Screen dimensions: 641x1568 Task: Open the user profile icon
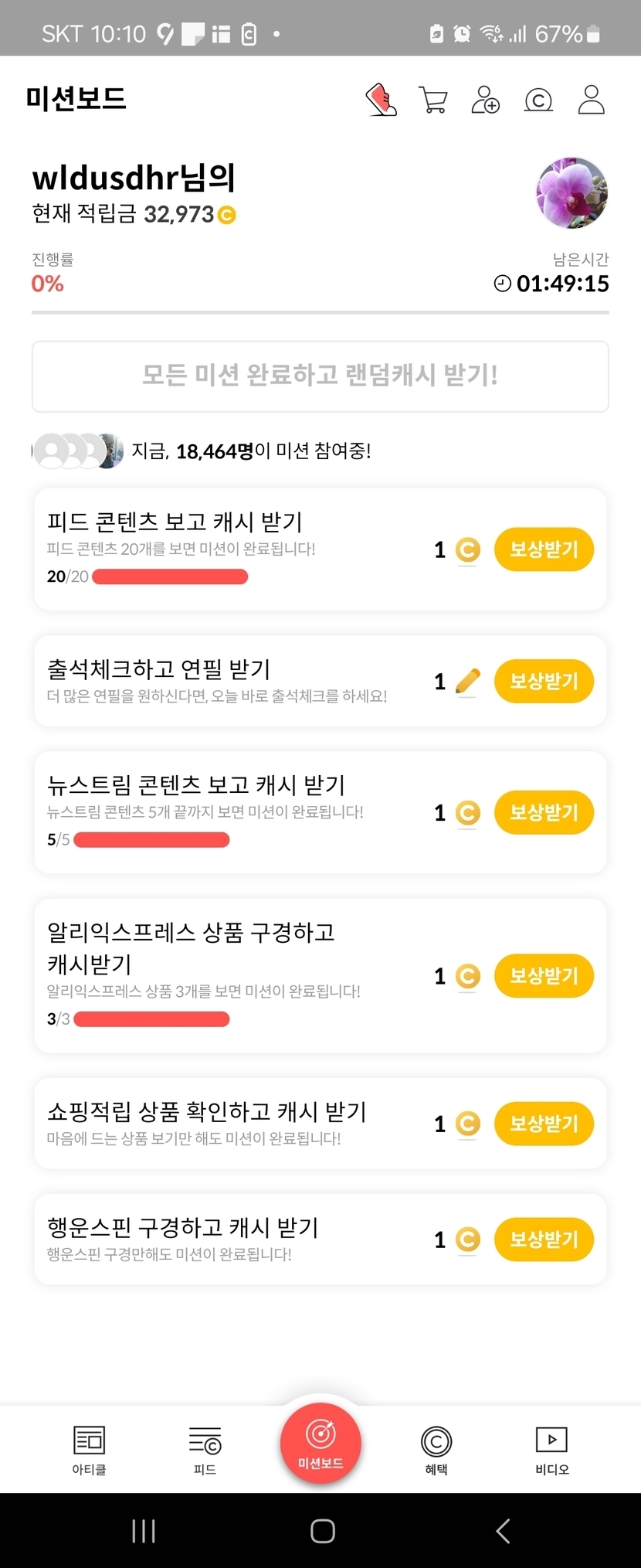(x=591, y=100)
